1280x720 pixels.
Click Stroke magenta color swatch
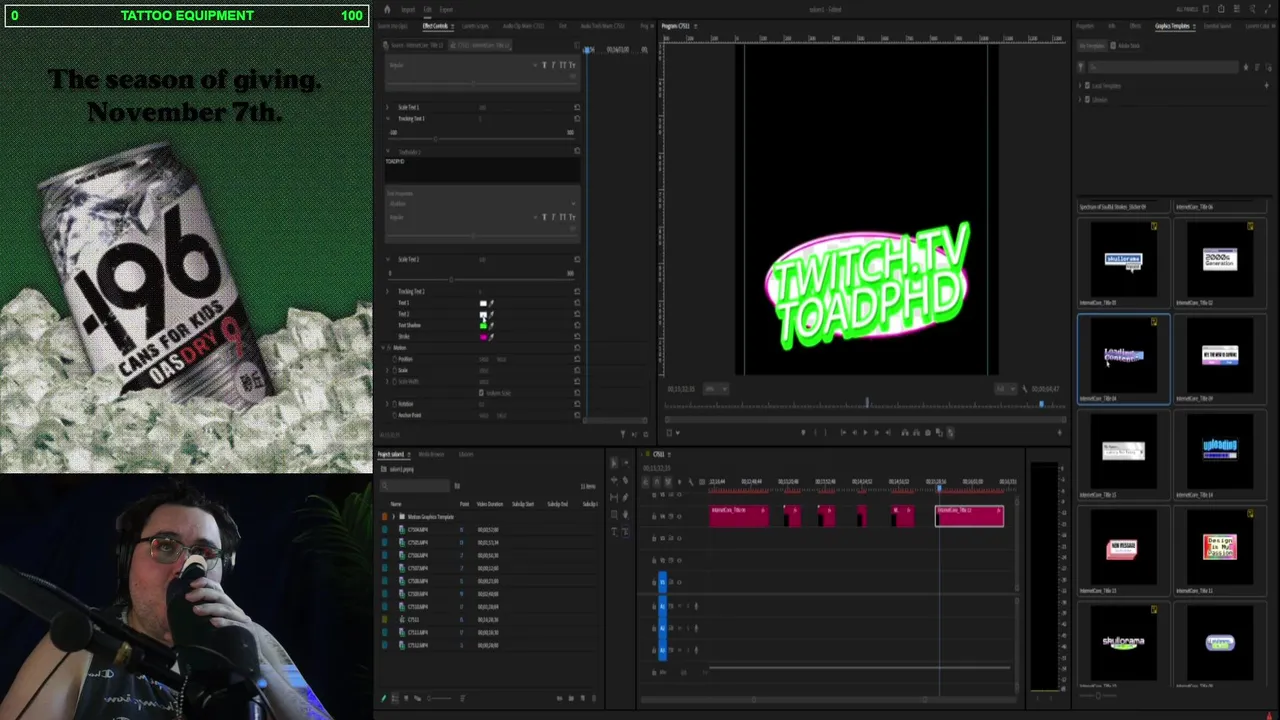pos(483,337)
